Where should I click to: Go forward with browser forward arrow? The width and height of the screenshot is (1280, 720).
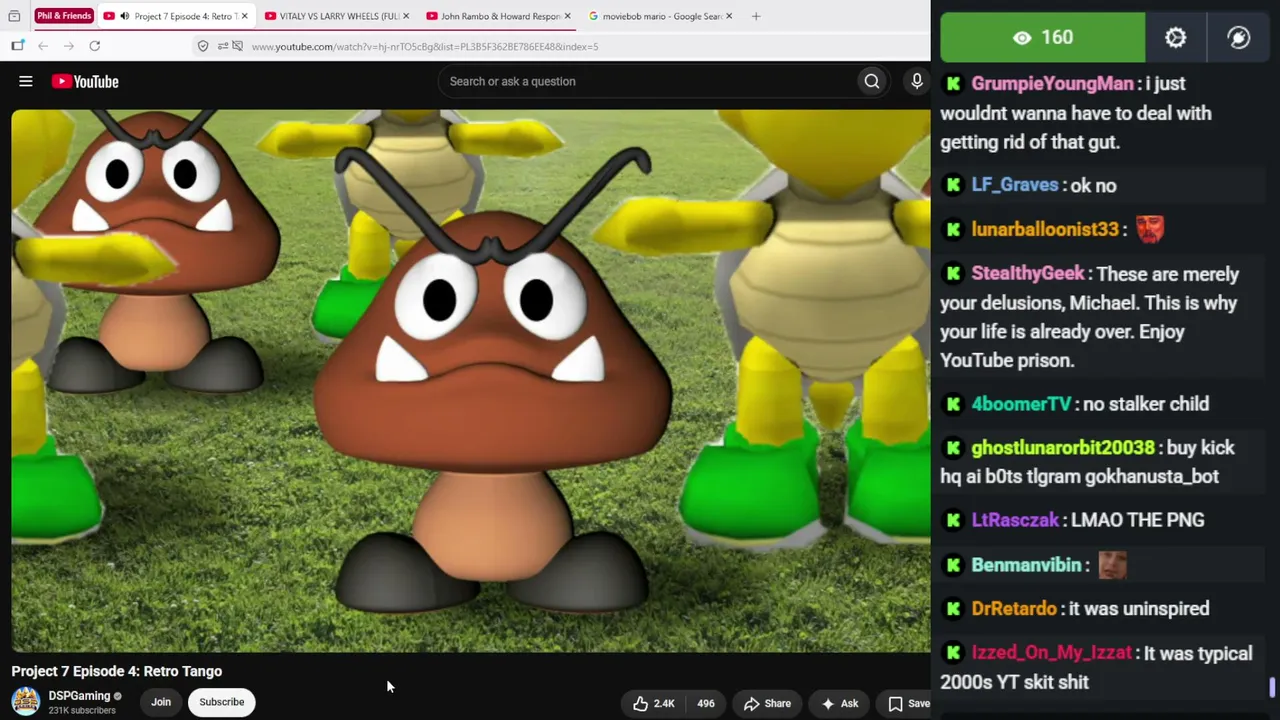pyautogui.click(x=69, y=46)
